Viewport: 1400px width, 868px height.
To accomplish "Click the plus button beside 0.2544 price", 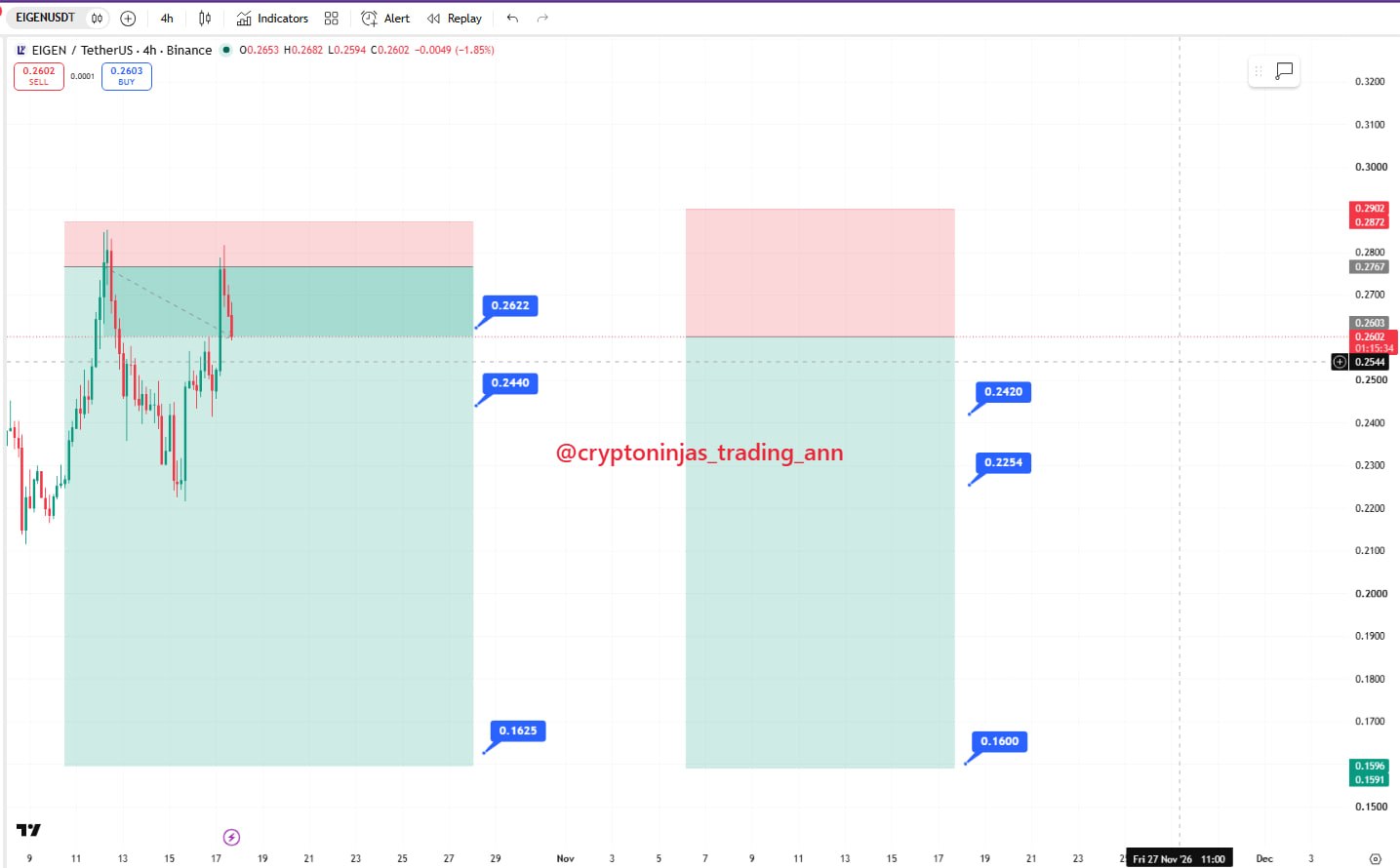I will coord(1340,362).
